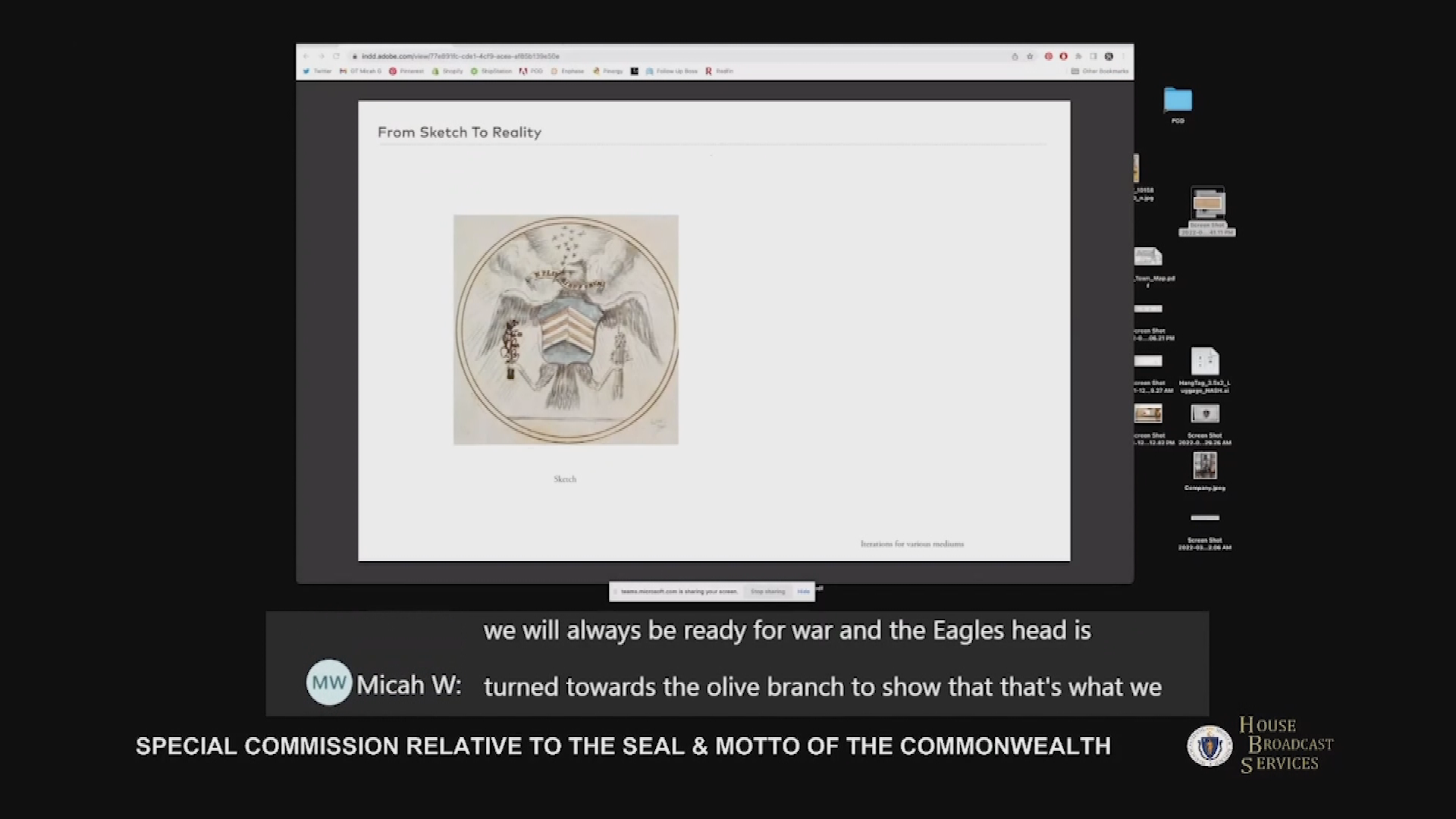
Task: Open the black square K bookmark icon
Action: click(x=635, y=71)
